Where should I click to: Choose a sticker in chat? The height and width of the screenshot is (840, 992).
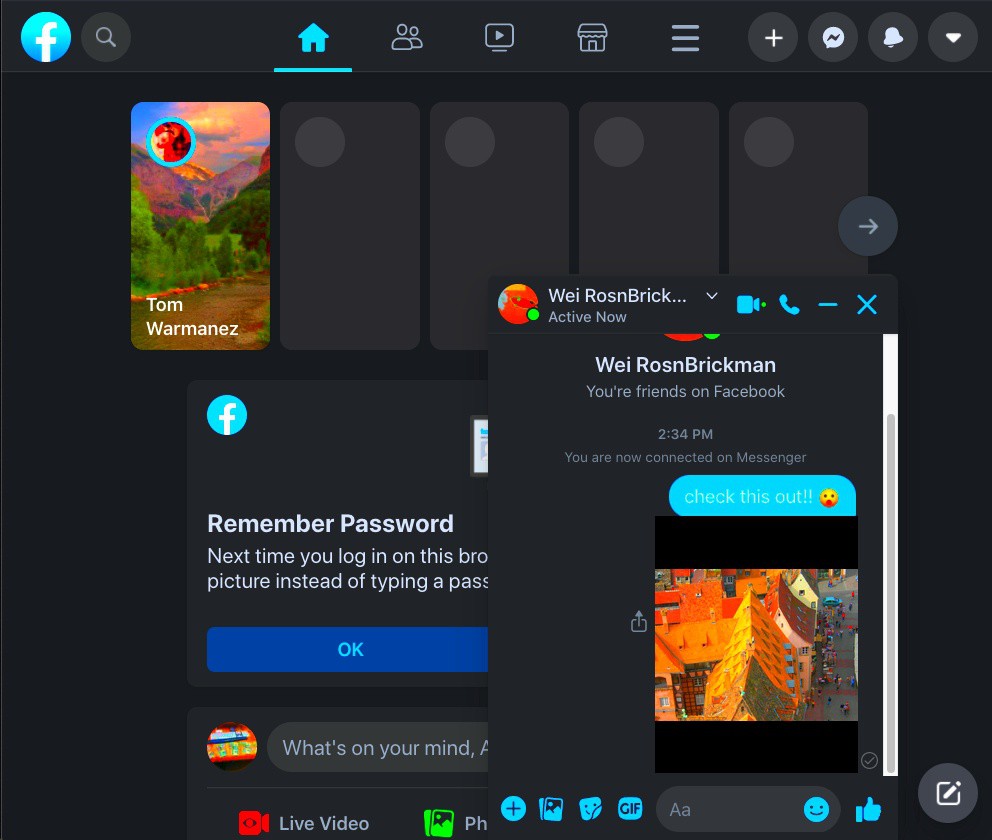590,809
